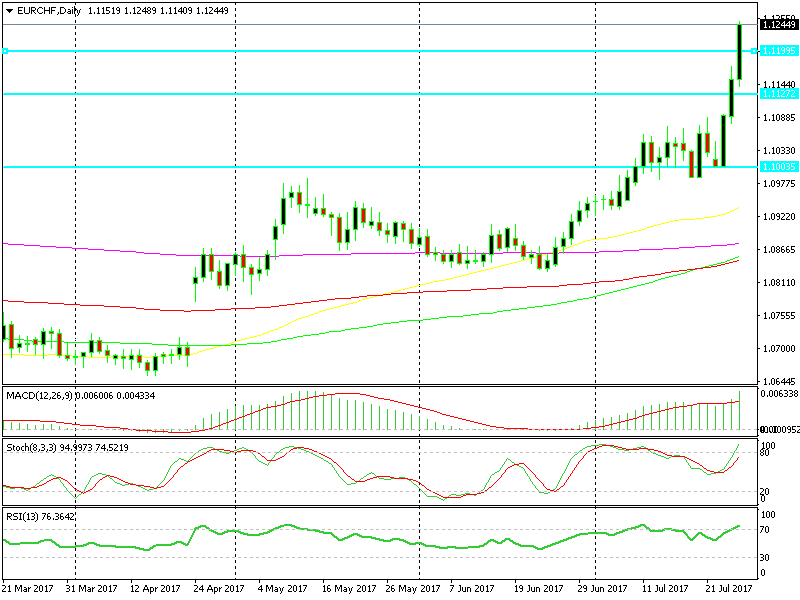
Task: Click the RSI(13) 76.3642 indicator label
Action: (40, 517)
